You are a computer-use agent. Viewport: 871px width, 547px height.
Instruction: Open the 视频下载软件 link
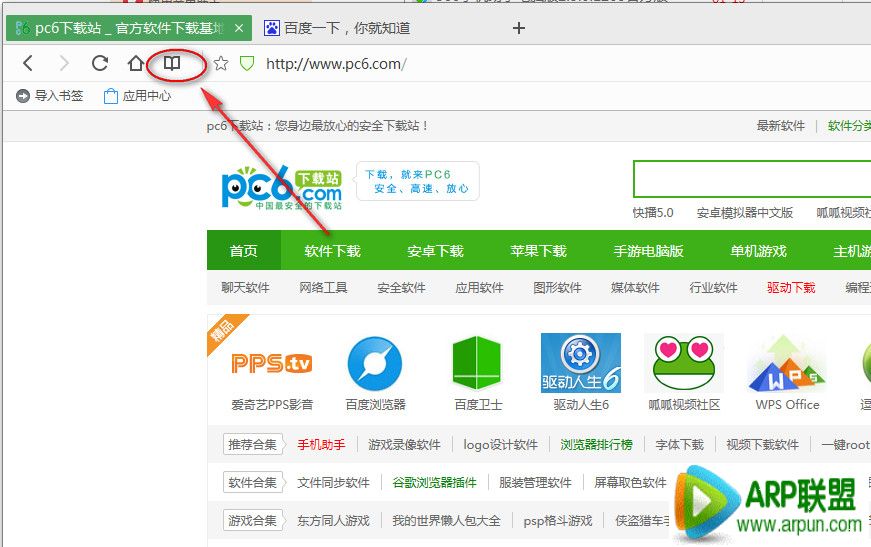[763, 445]
